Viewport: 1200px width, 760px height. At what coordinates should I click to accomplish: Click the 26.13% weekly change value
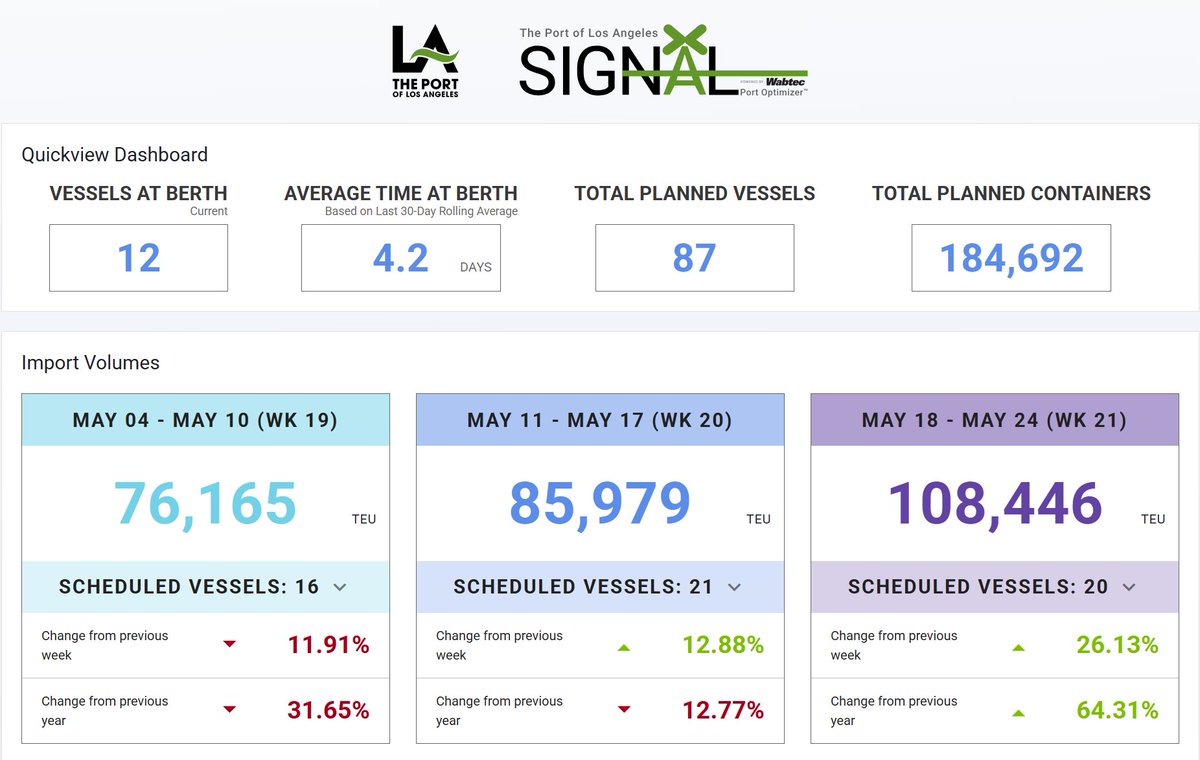pyautogui.click(x=1118, y=645)
